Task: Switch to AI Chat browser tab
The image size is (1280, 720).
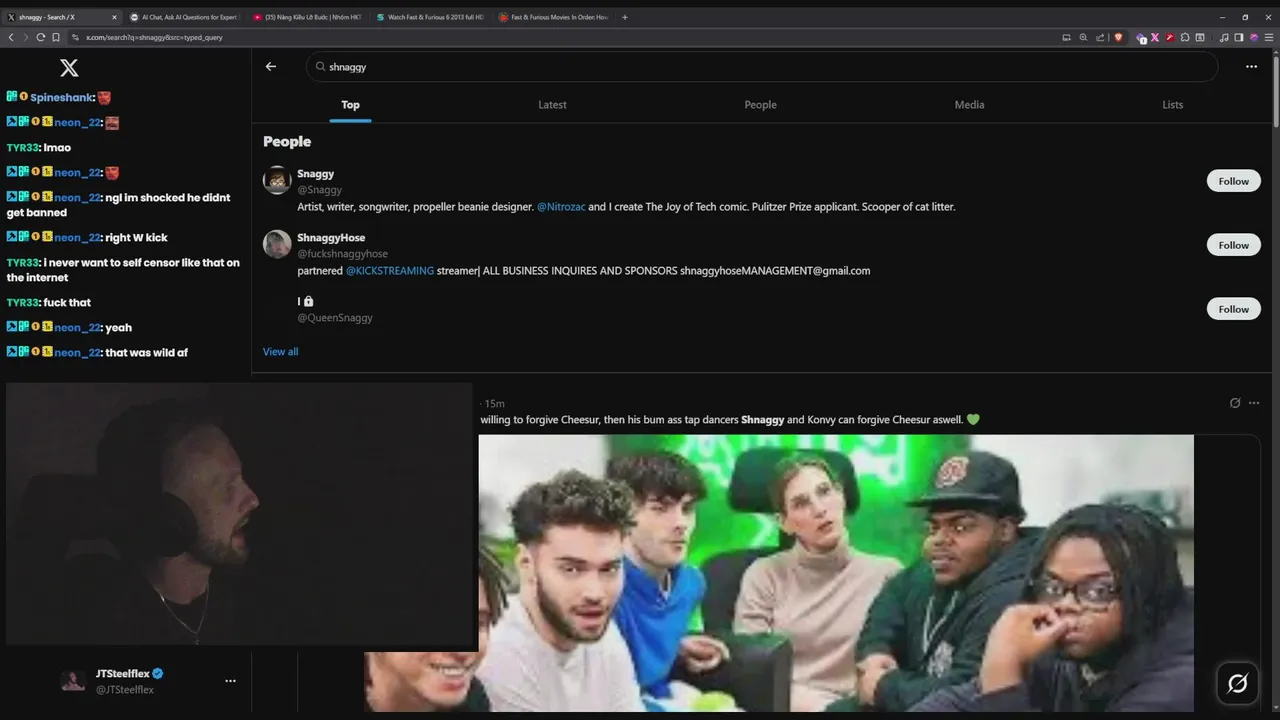Action: click(184, 17)
